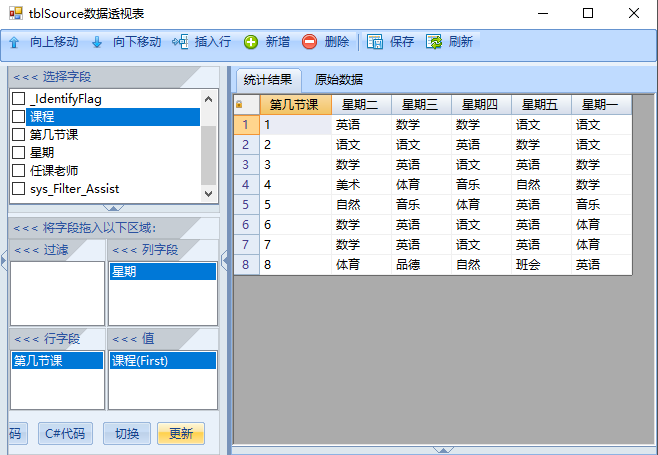Click the 星期二 column header
The image size is (658, 455).
coord(361,105)
